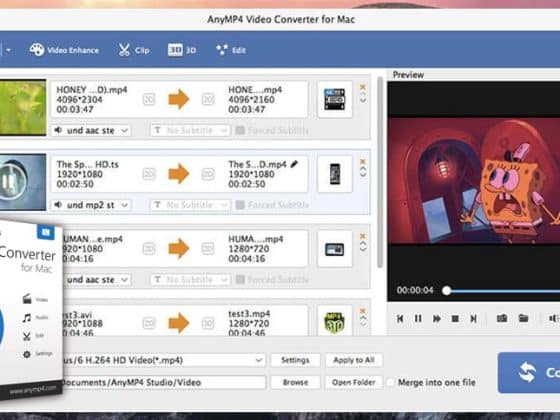The height and width of the screenshot is (420, 560).
Task: Click output file name 'HUMA....mp4'
Action: click(256, 239)
